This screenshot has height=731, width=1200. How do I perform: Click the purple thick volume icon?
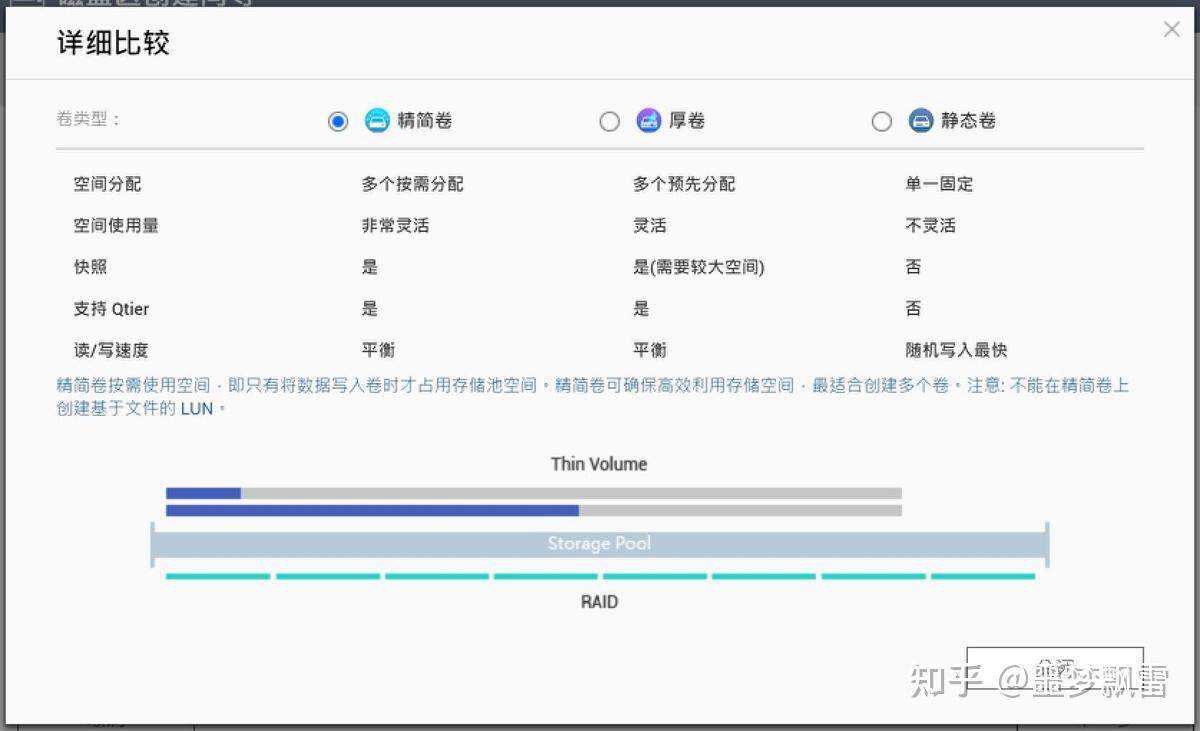648,121
